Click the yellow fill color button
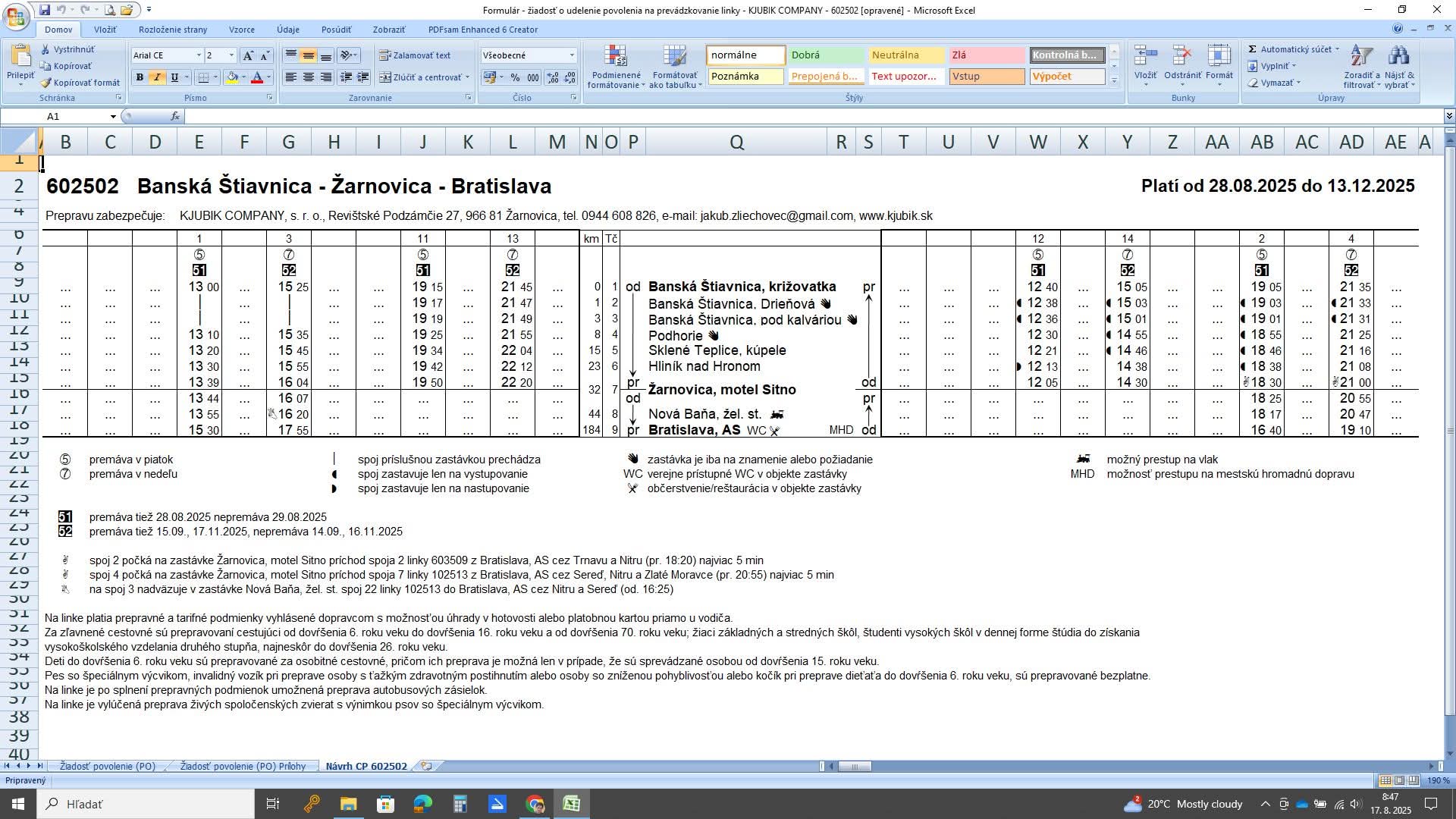This screenshot has width=1456, height=819. coord(232,77)
